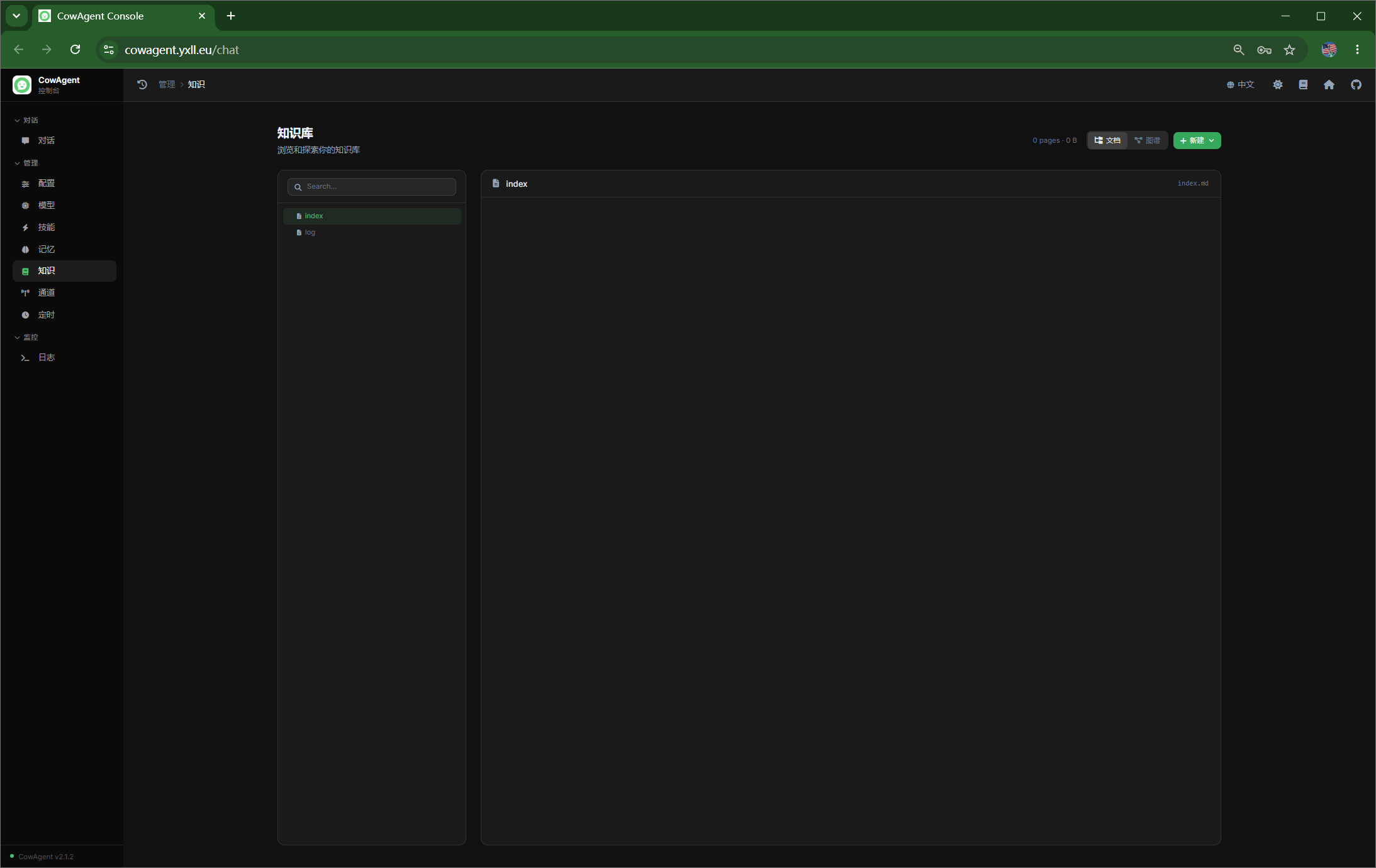1376x868 pixels.
Task: Click the 0 pages · 0 B stats text
Action: tap(1054, 140)
